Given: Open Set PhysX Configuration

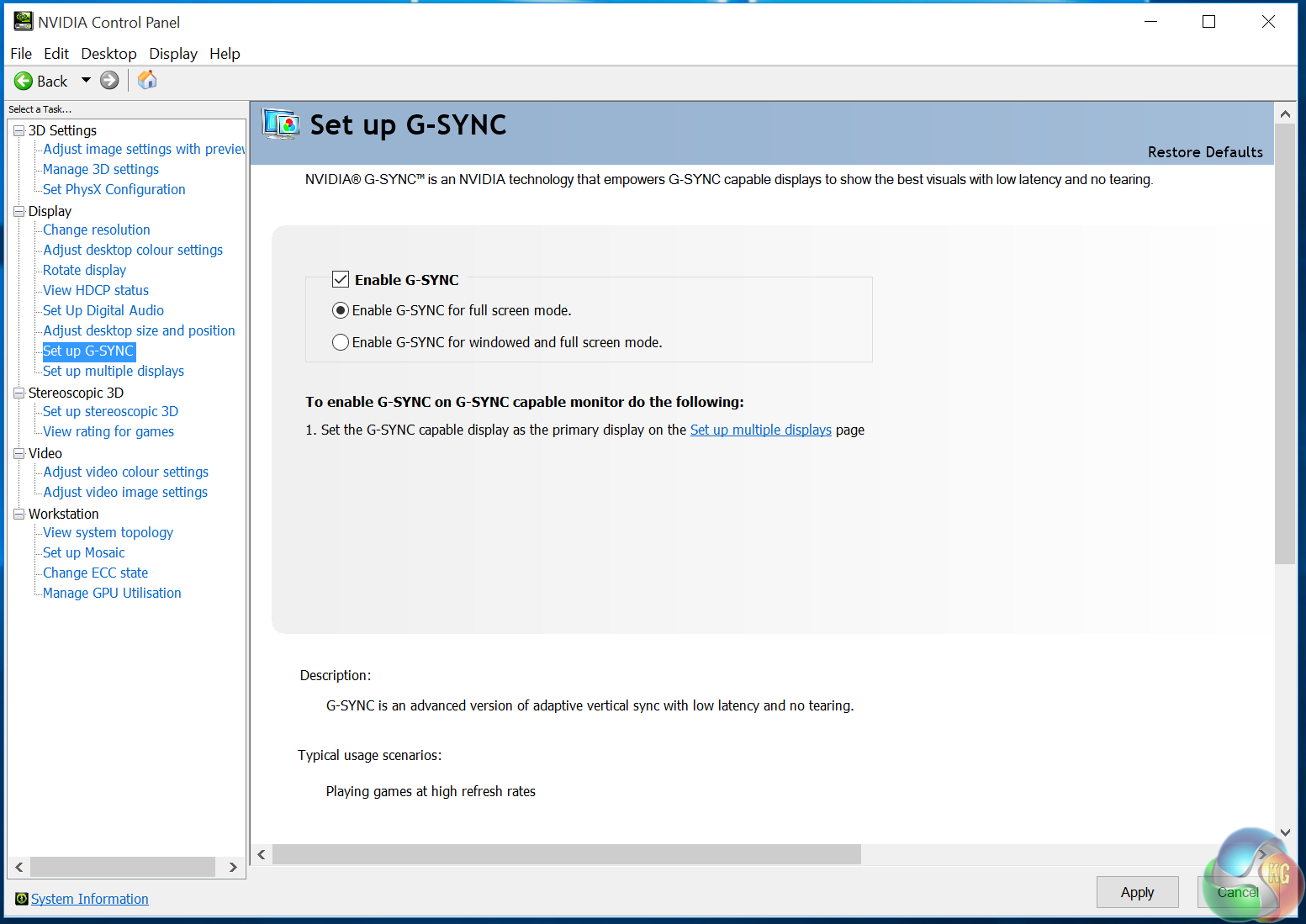Looking at the screenshot, I should (x=114, y=189).
